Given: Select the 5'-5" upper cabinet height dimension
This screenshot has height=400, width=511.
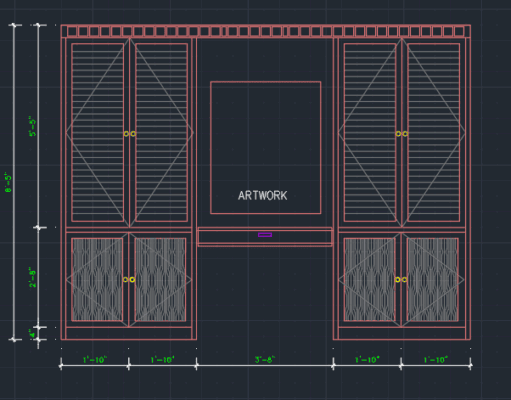Looking at the screenshot, I should point(32,126).
